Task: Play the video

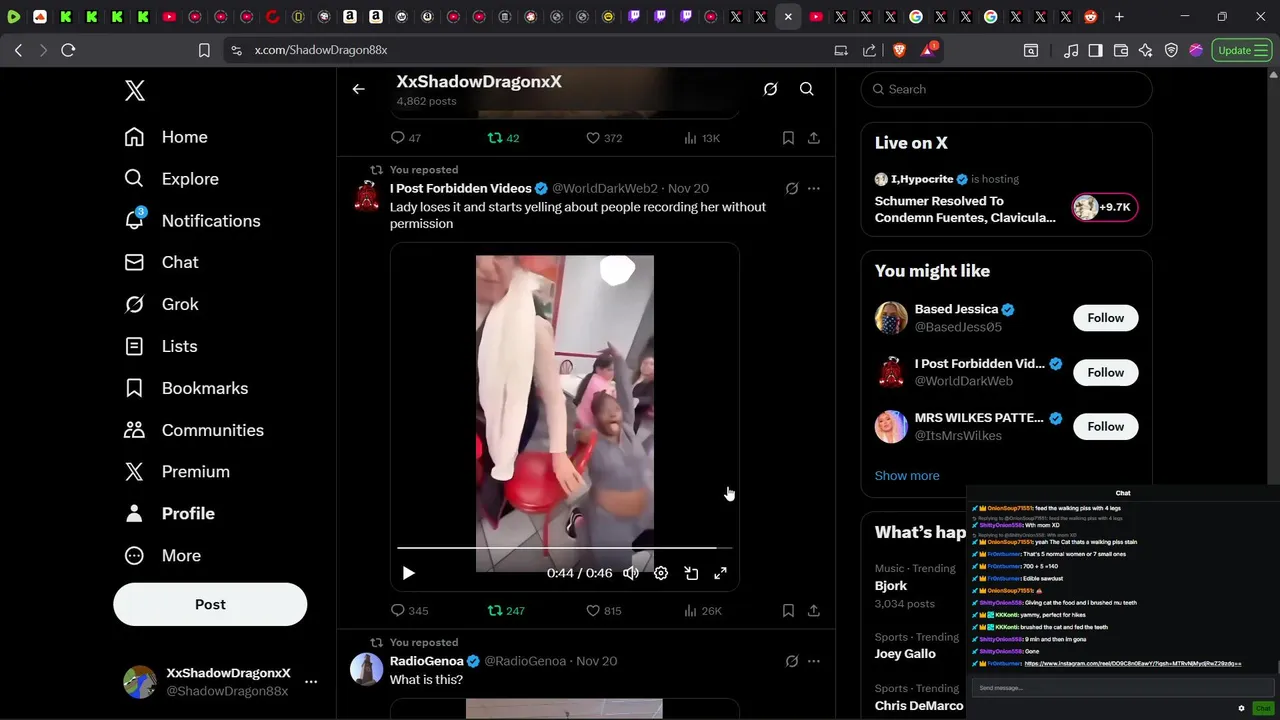Action: point(408,573)
